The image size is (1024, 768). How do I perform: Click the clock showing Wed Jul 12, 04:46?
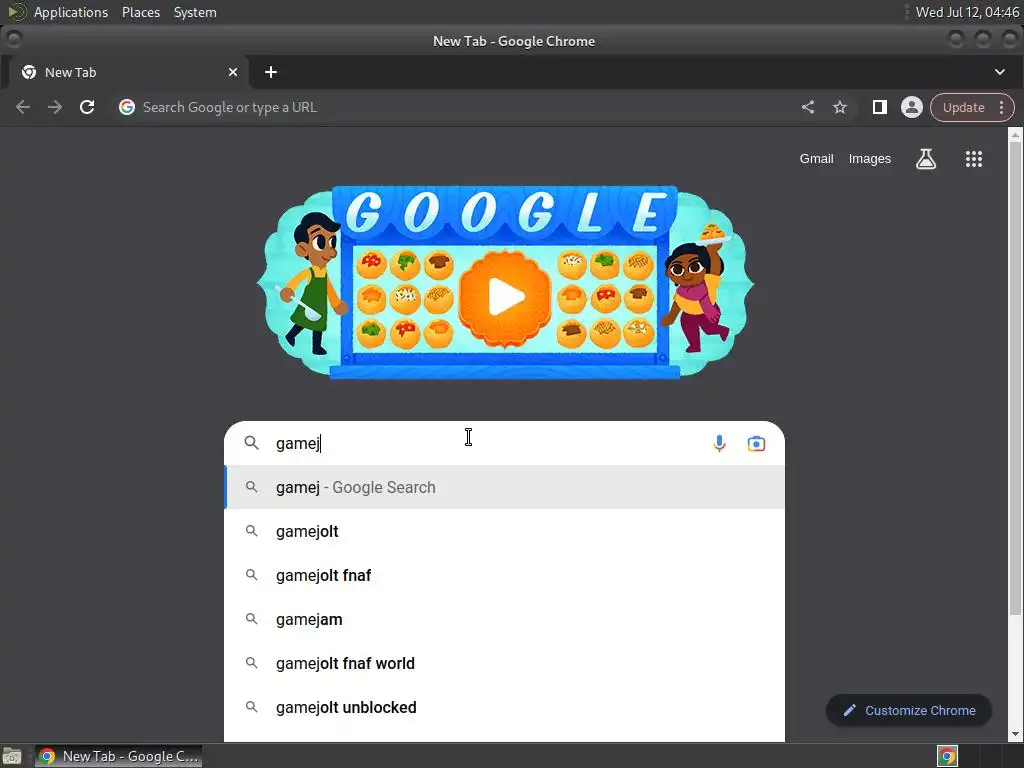pyautogui.click(x=967, y=12)
